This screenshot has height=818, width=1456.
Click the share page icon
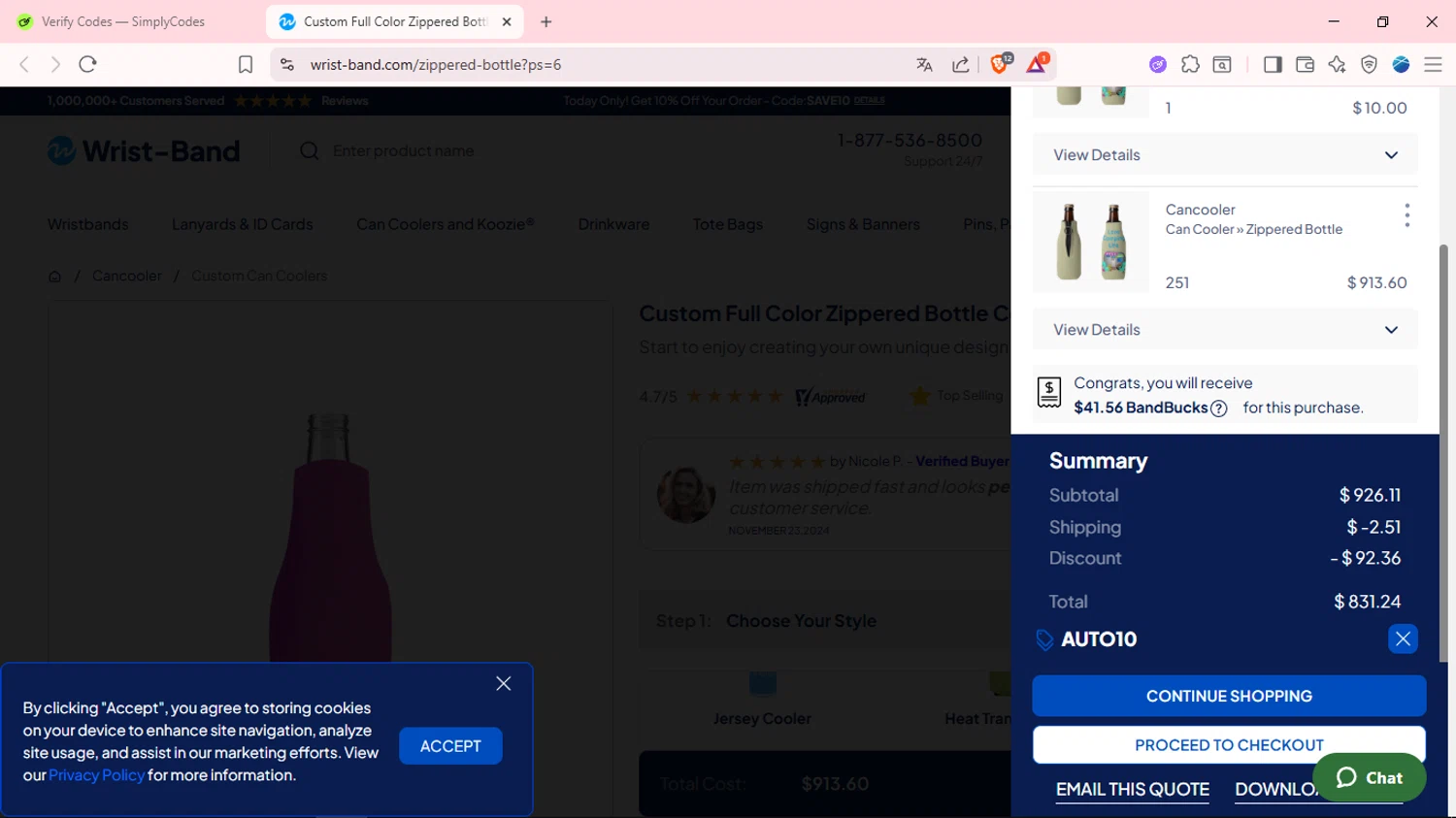961,64
